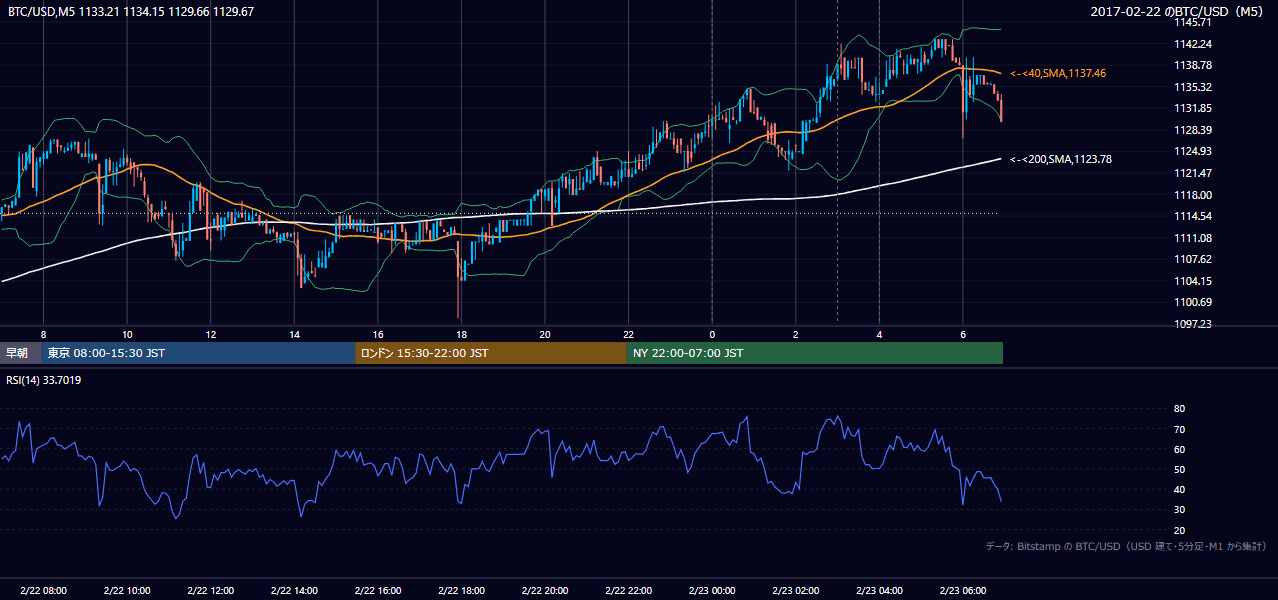Click the 2/22 22:00 time axis label
The image size is (1278, 600).
628,590
